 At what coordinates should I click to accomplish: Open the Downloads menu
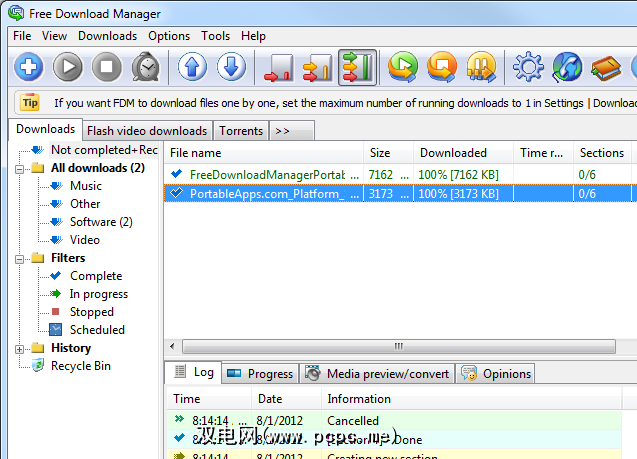pyautogui.click(x=107, y=36)
